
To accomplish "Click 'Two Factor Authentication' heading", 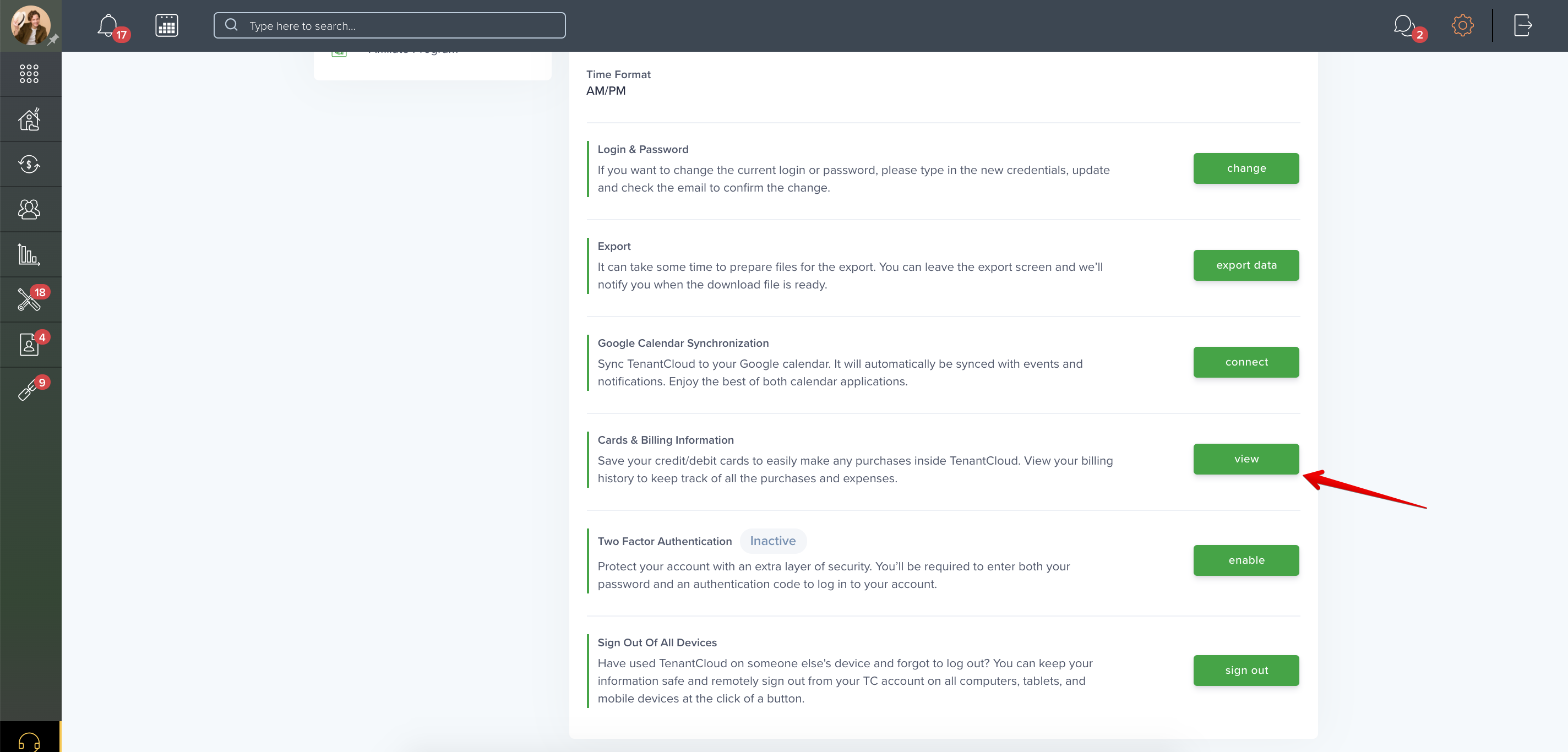I will [x=665, y=542].
